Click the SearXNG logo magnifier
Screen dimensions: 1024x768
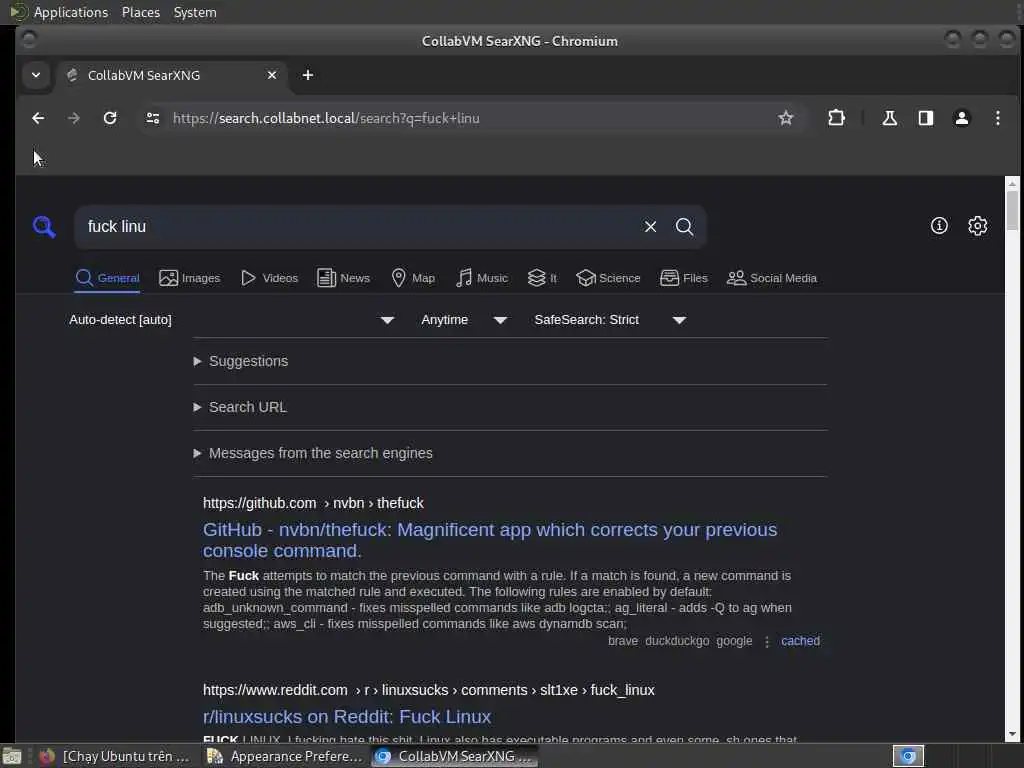44,227
